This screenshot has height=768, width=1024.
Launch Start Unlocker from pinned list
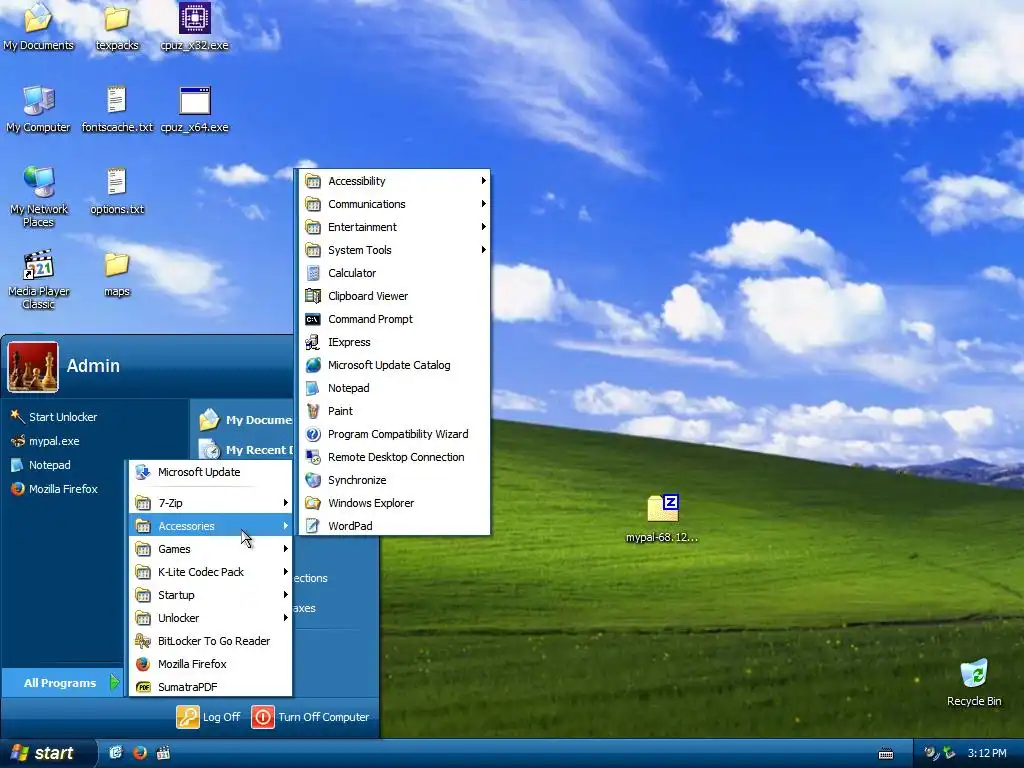54,417
